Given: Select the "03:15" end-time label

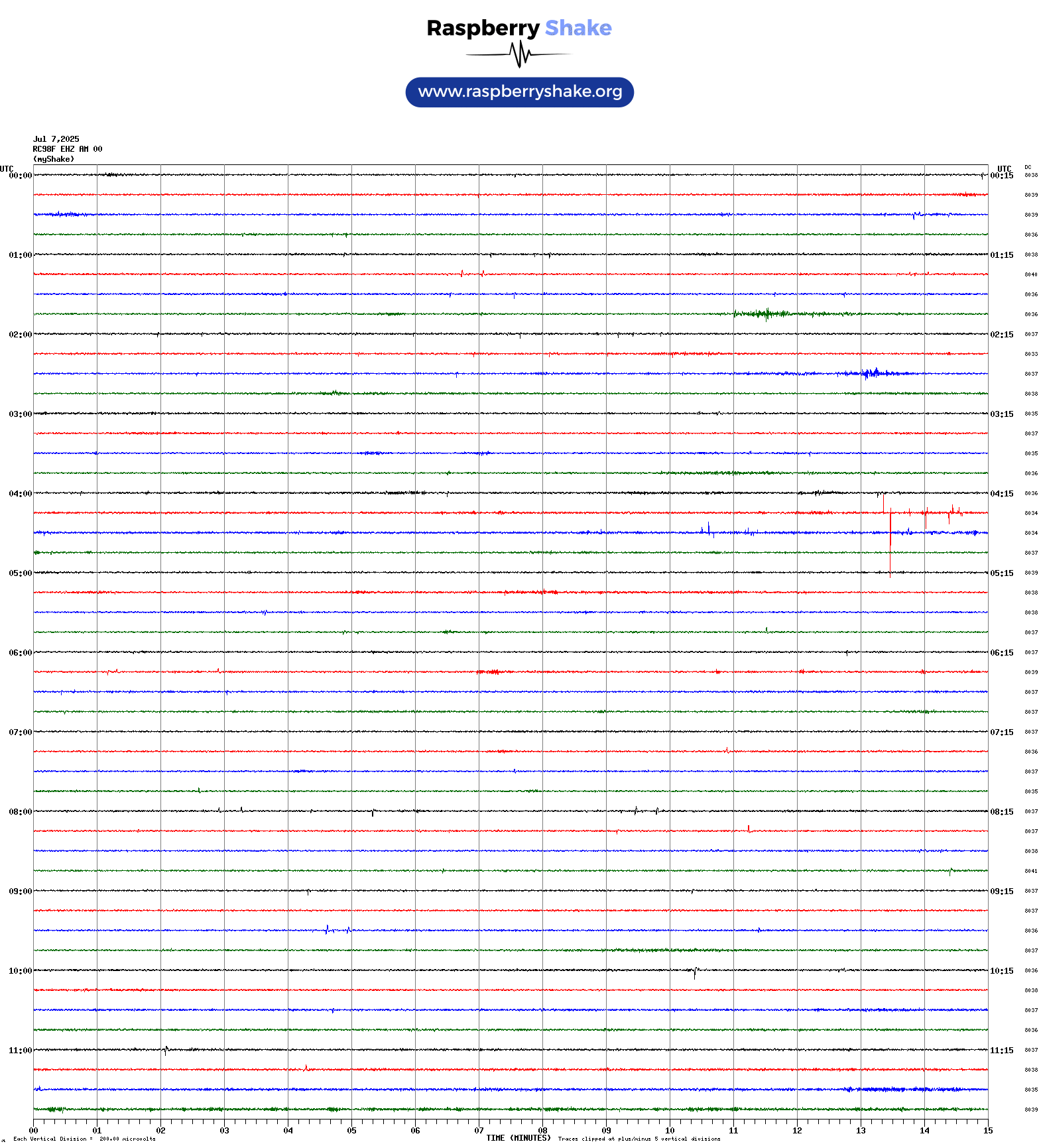Looking at the screenshot, I should (x=1002, y=414).
